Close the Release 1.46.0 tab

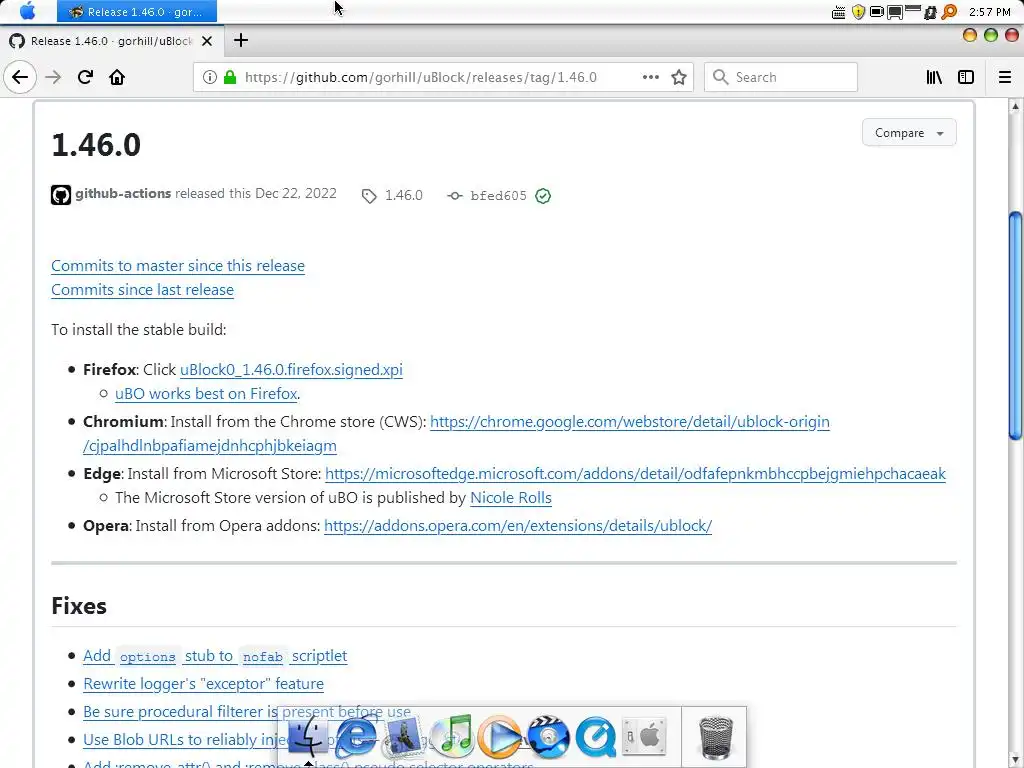tap(207, 41)
